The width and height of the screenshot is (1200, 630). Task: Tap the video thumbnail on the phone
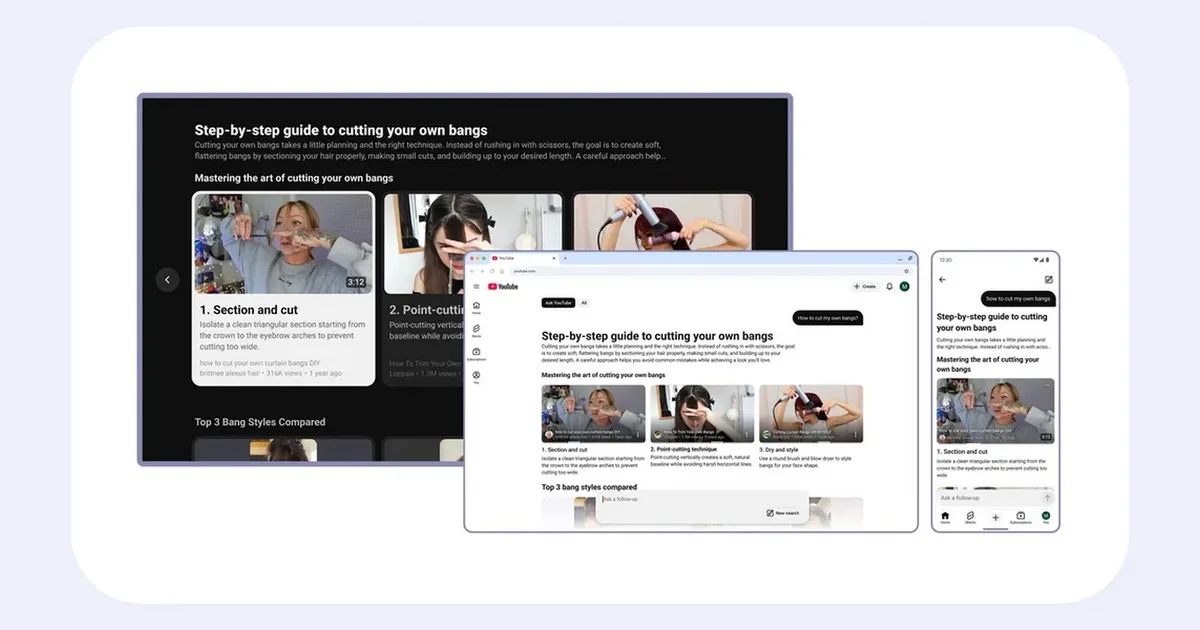point(995,411)
